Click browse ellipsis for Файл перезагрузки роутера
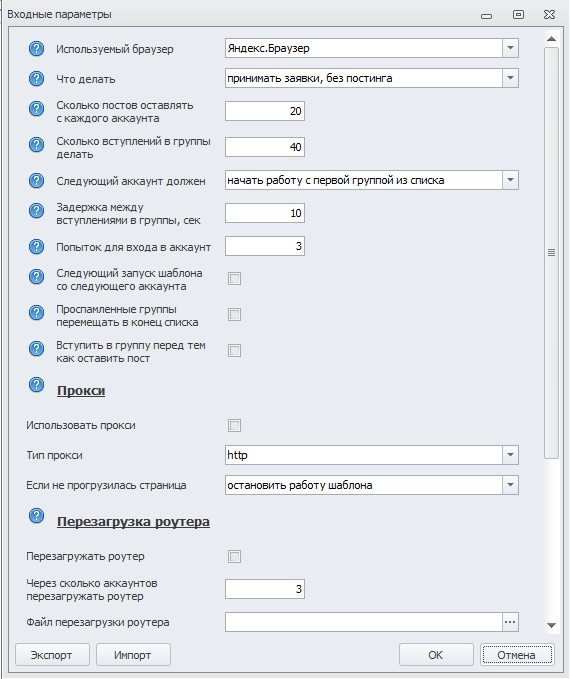The width and height of the screenshot is (570, 679). 510,622
